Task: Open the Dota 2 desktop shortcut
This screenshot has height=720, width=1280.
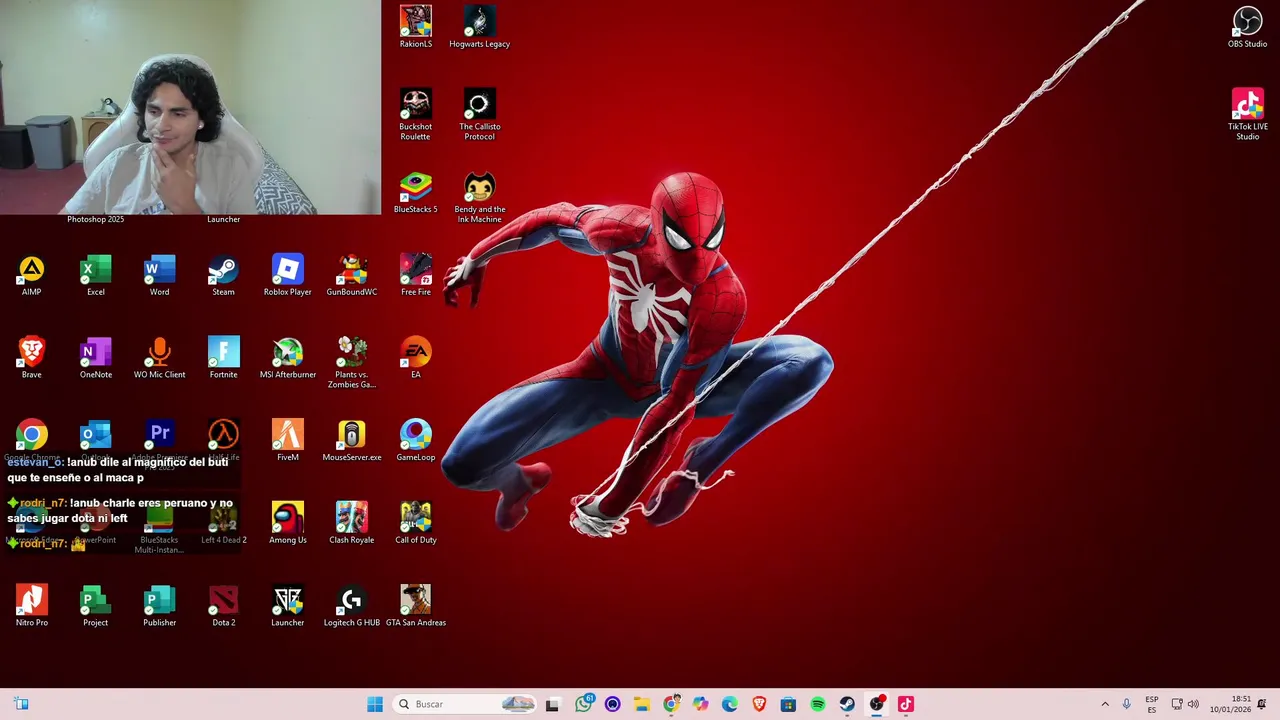Action: tap(223, 606)
